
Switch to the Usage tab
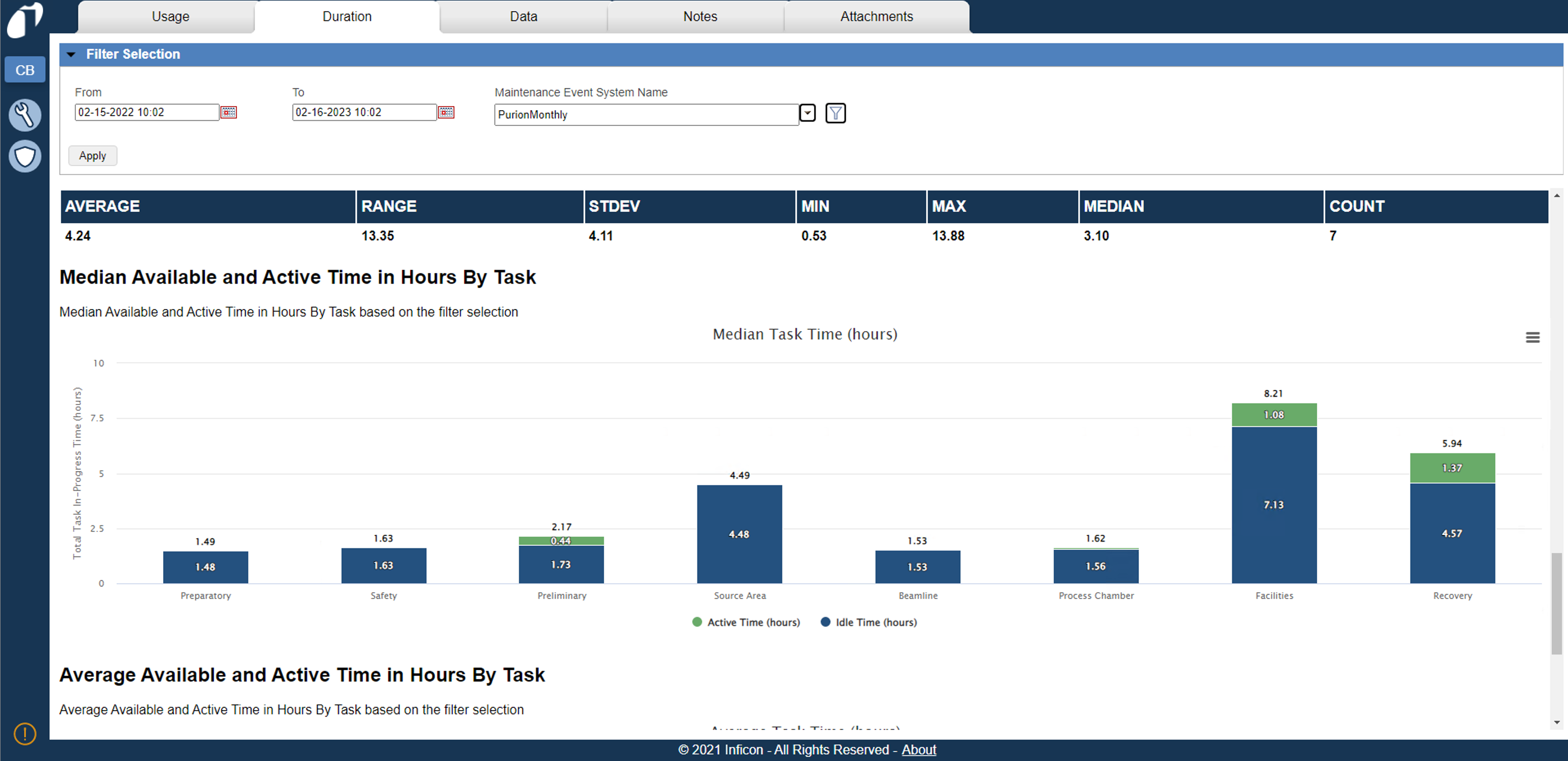tap(170, 16)
